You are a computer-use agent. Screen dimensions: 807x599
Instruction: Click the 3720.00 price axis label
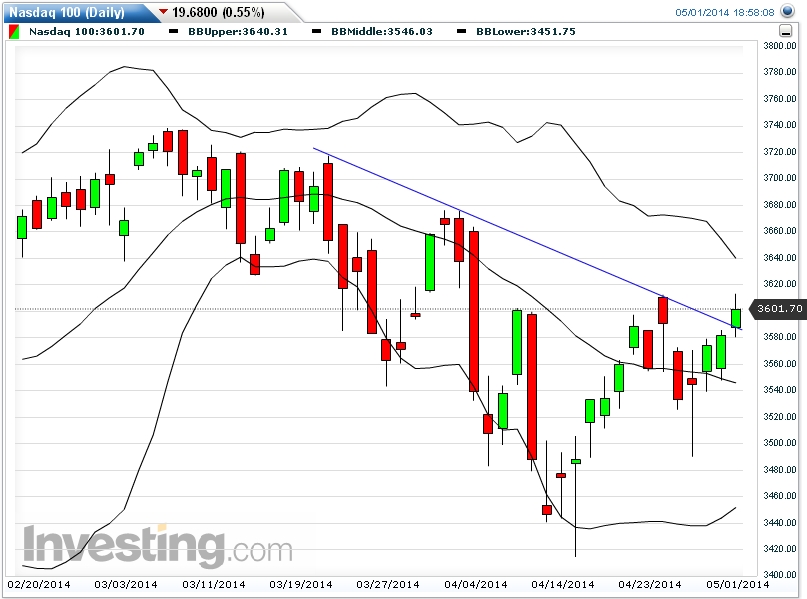tap(779, 151)
